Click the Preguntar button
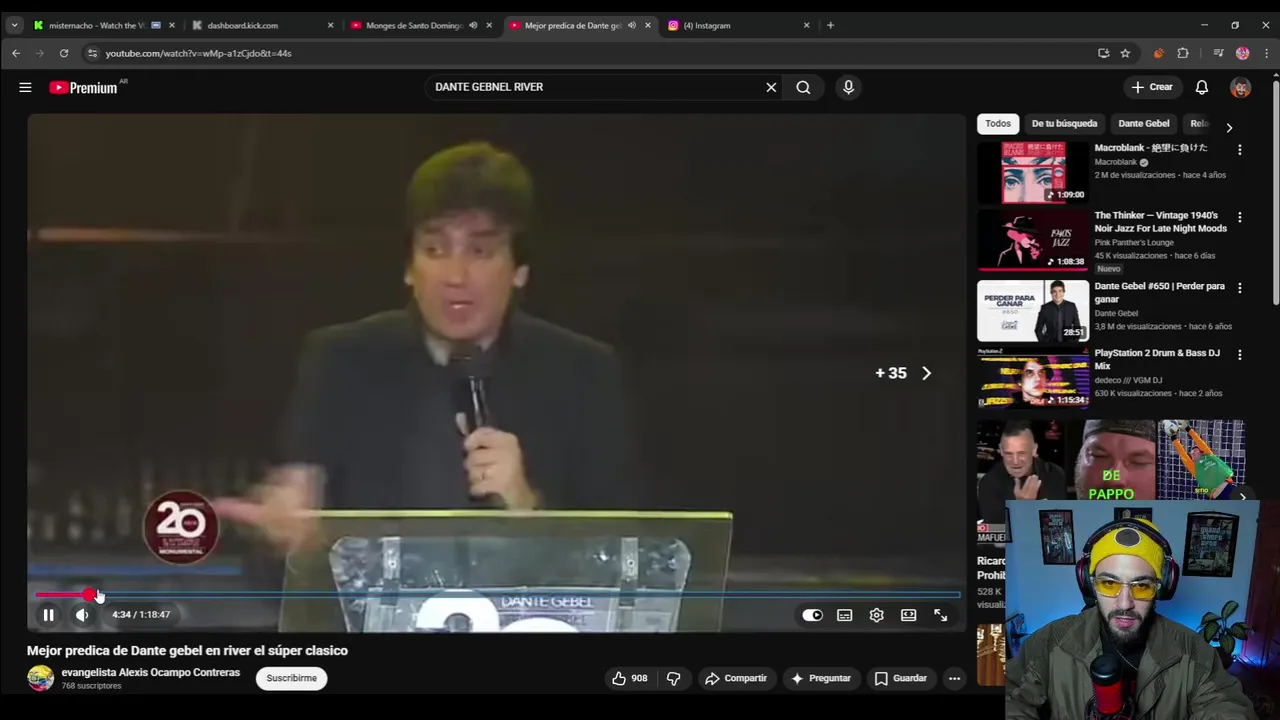The width and height of the screenshot is (1280, 720). click(x=820, y=678)
